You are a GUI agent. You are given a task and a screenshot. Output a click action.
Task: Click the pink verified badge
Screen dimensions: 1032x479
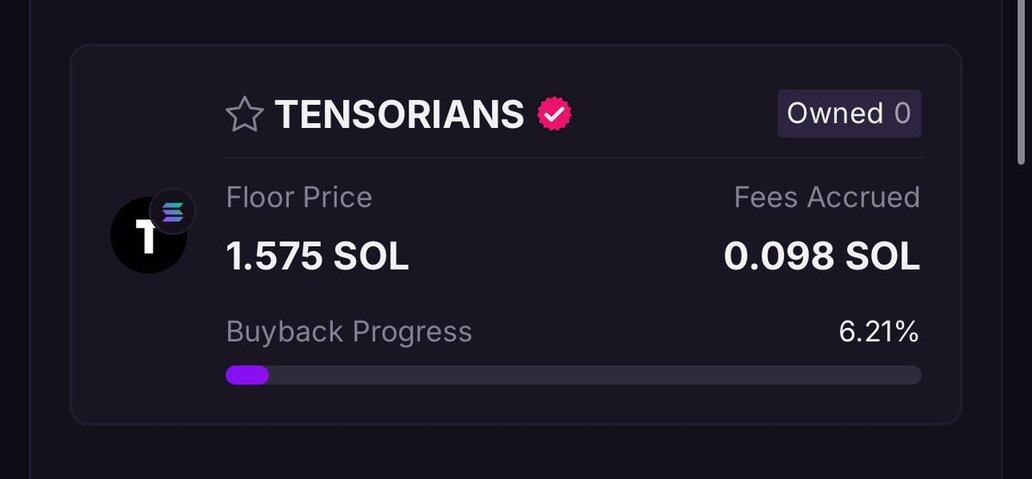[555, 115]
